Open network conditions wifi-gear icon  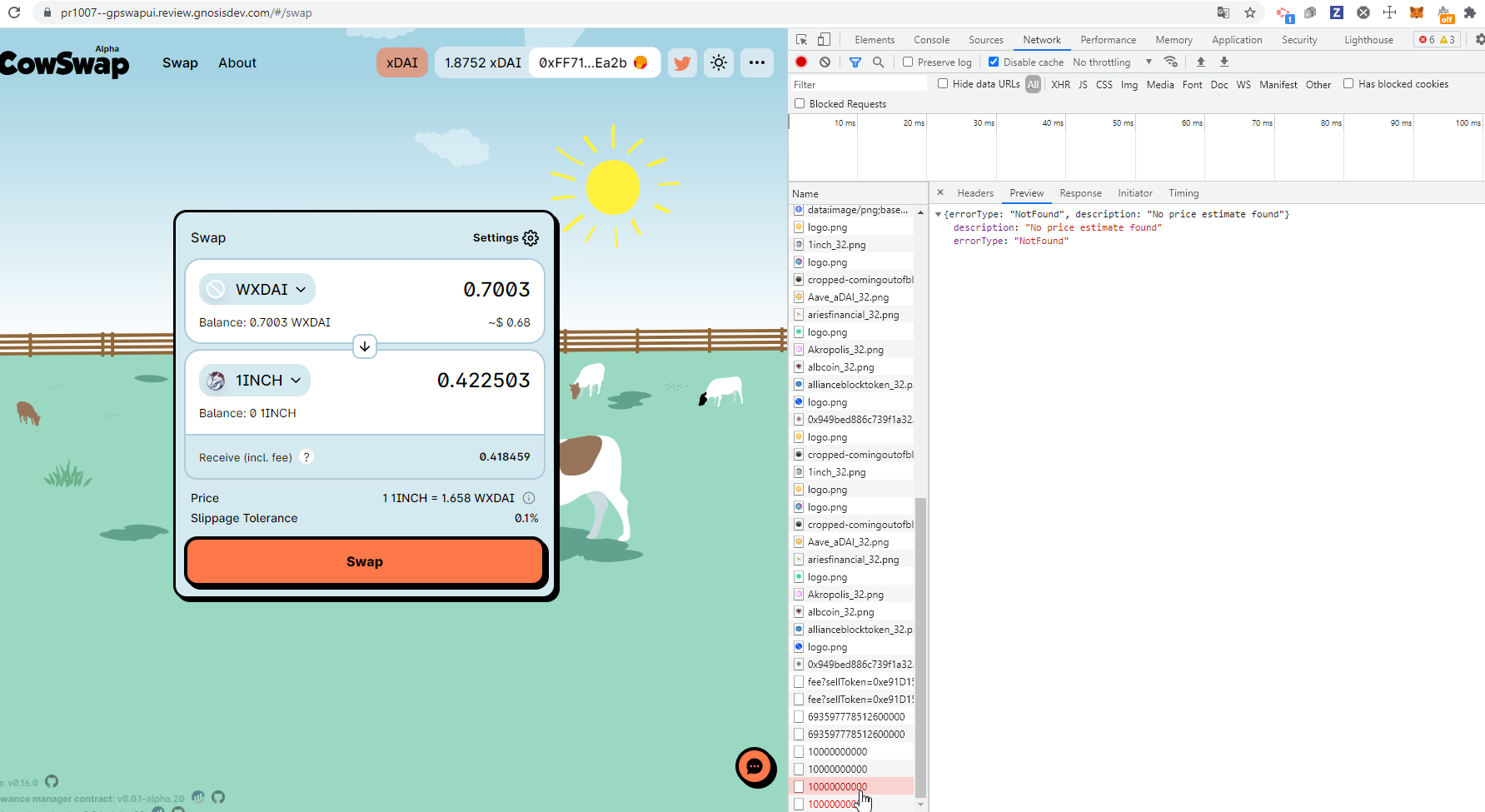1171,62
